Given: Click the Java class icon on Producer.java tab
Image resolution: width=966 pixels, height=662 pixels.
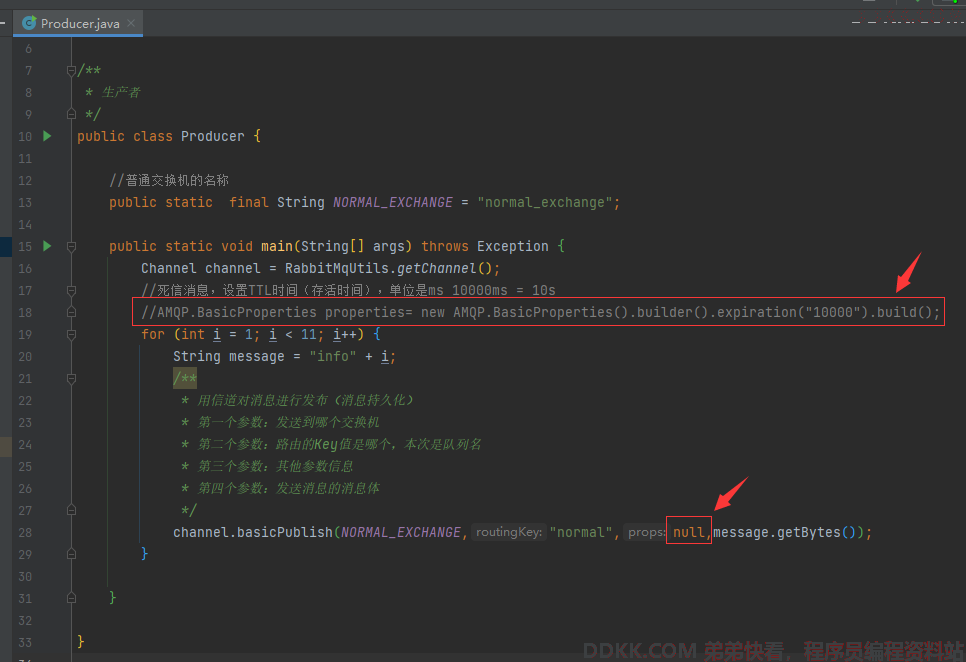Looking at the screenshot, I should (x=29, y=23).
